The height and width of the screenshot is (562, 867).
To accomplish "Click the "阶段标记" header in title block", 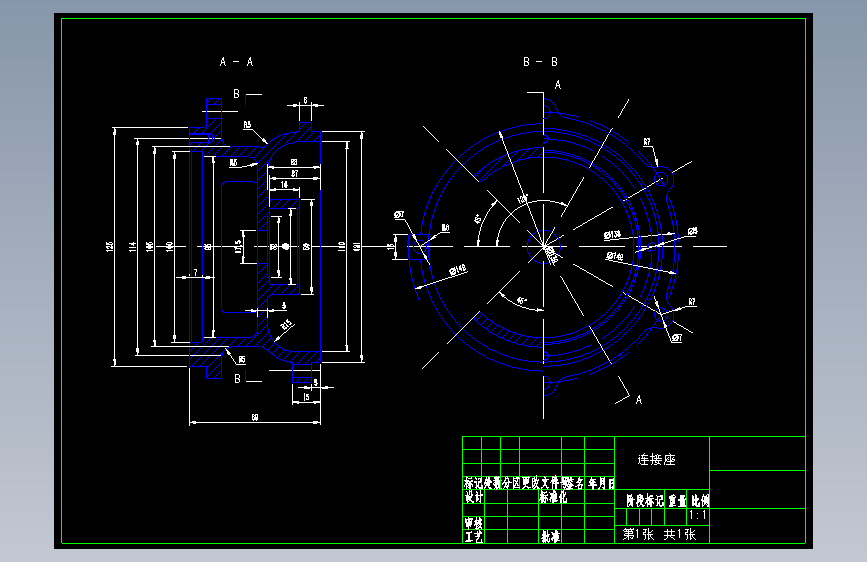I will pos(644,501).
